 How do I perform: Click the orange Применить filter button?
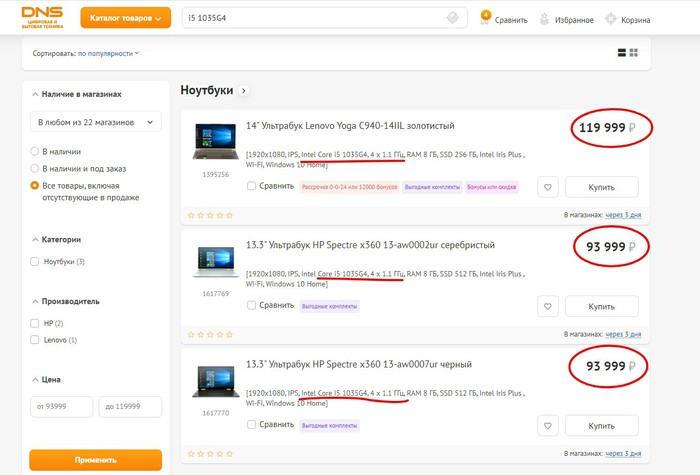point(95,460)
